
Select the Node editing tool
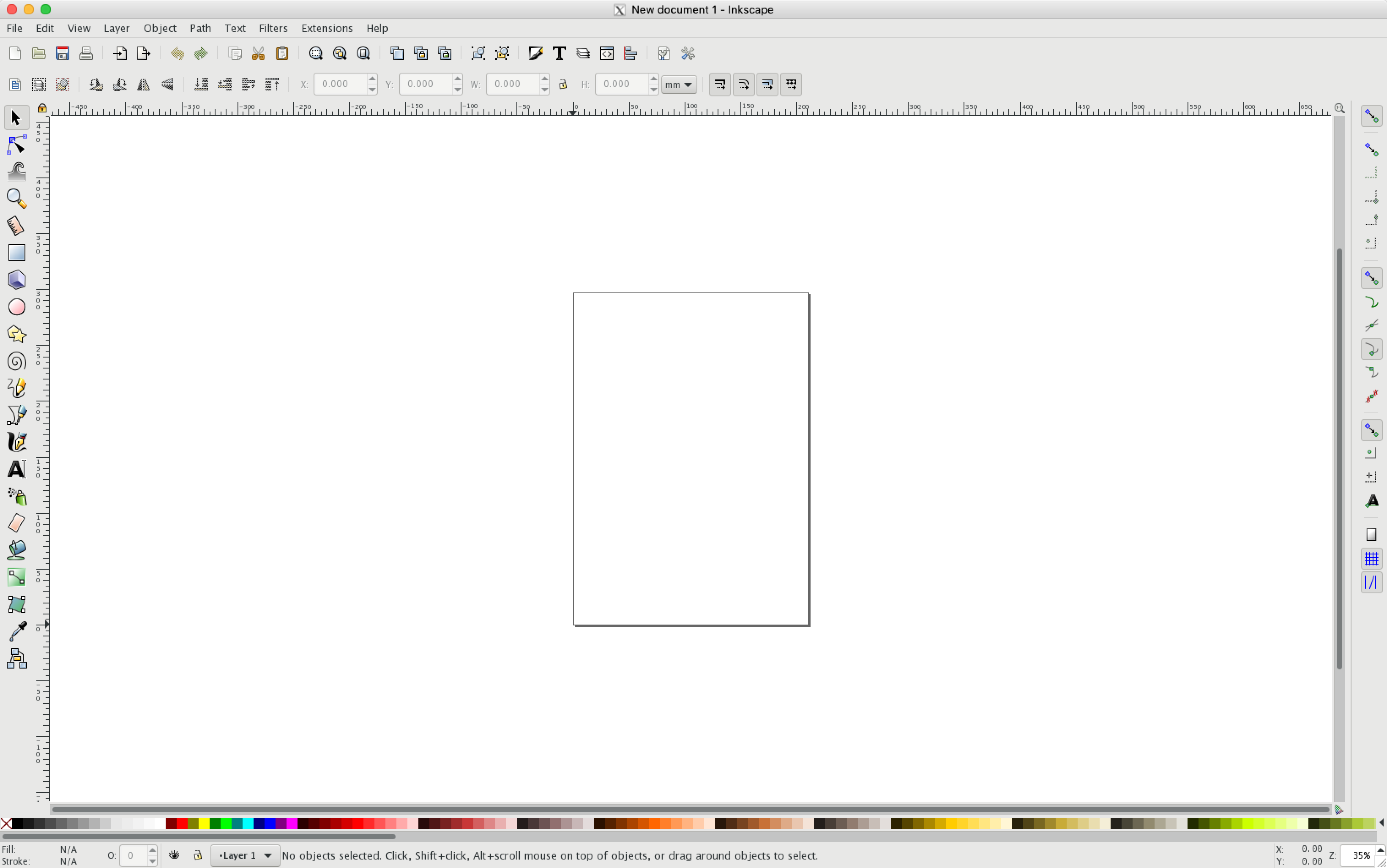(x=16, y=145)
